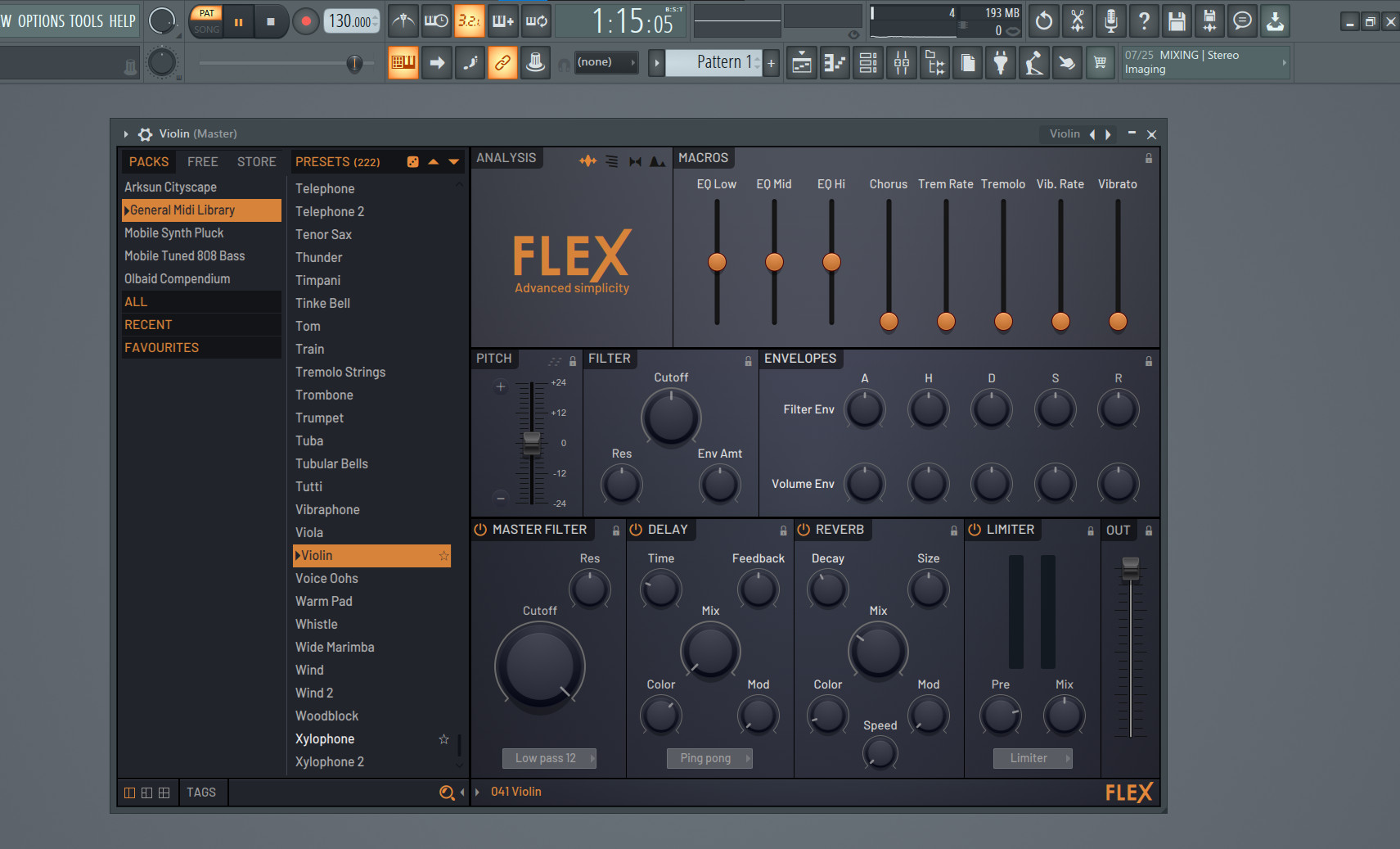Expand the Violin plugin window options arrow
Viewport: 1400px width, 849px height.
126,134
